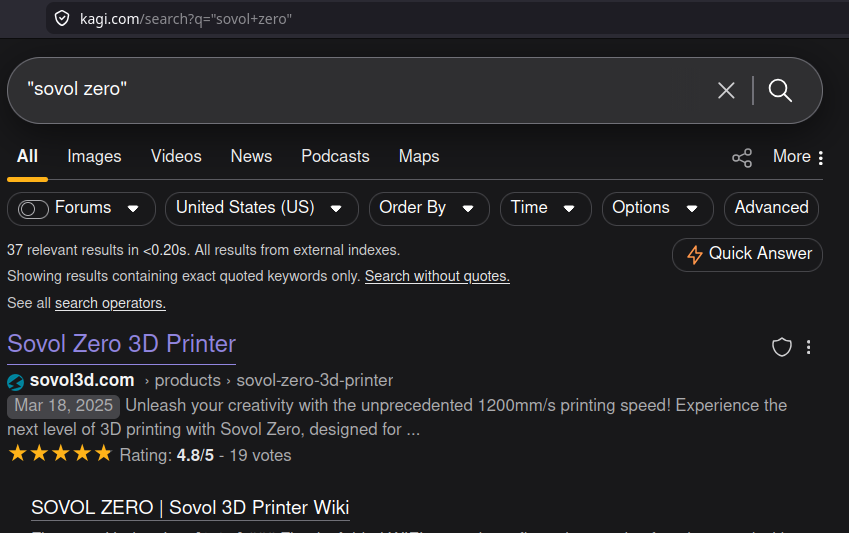Screen dimensions: 849x533
Task: Open share results icon
Action: 742,158
